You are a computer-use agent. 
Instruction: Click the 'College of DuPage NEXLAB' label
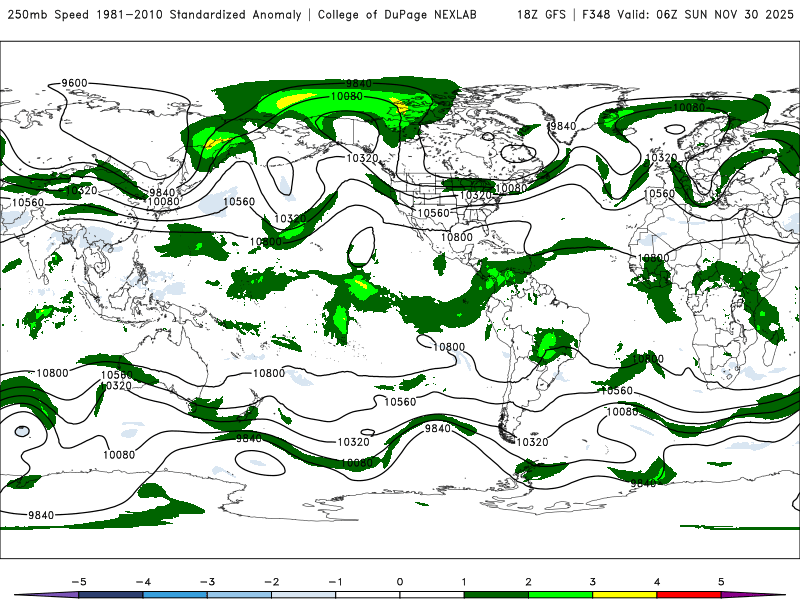click(397, 14)
